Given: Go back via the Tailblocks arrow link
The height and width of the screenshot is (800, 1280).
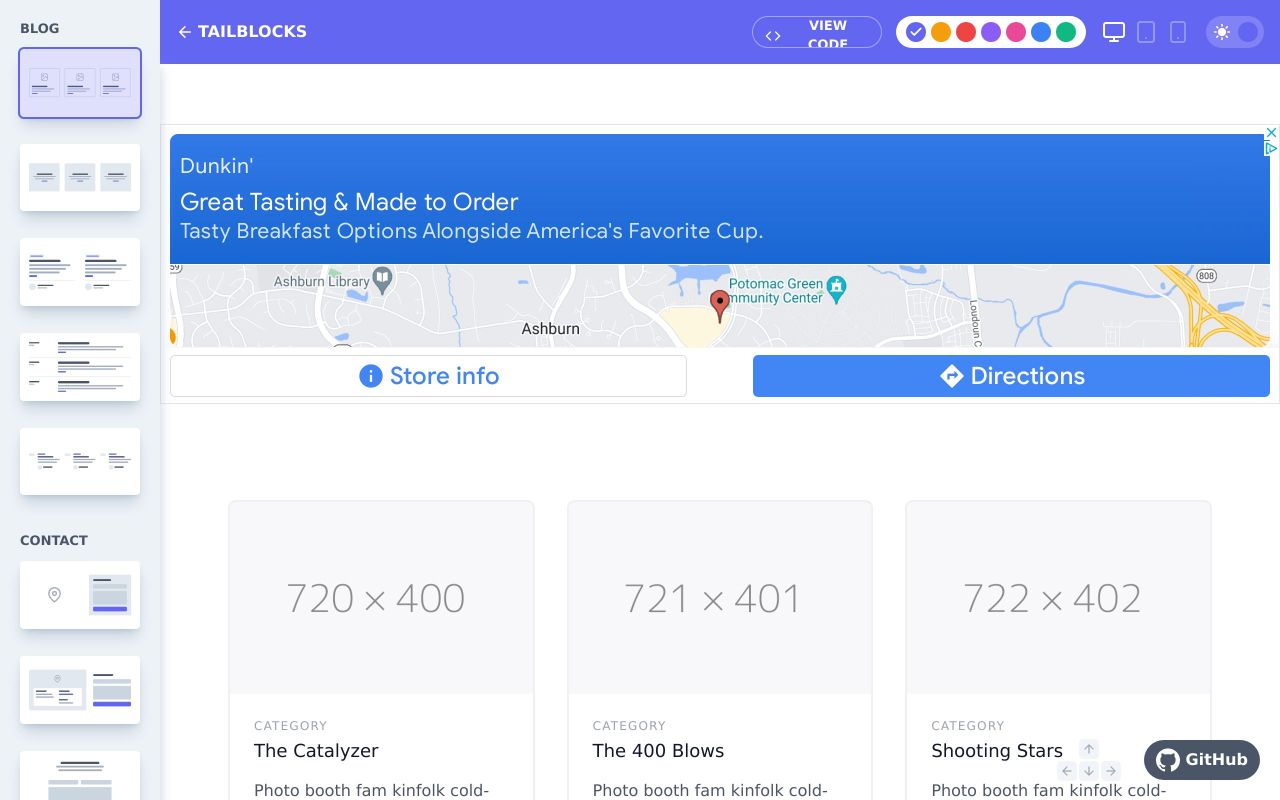Looking at the screenshot, I should tap(242, 32).
